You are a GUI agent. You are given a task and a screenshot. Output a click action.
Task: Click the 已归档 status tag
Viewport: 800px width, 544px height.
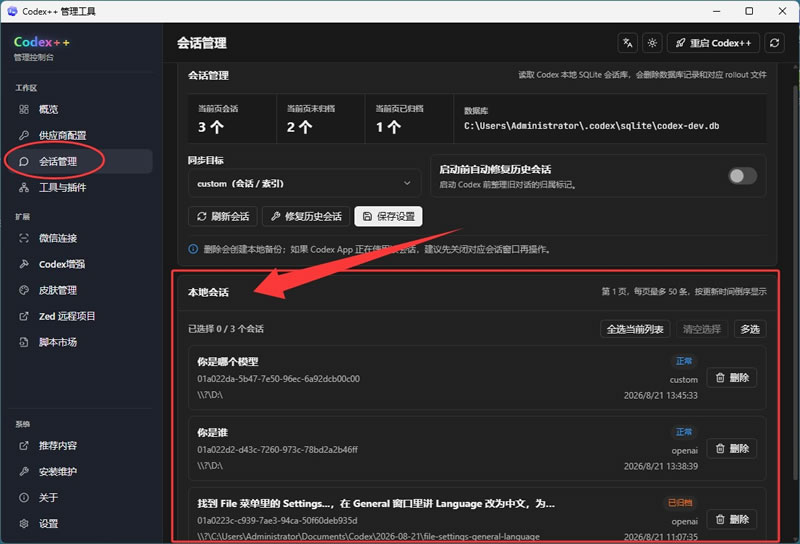pos(680,503)
